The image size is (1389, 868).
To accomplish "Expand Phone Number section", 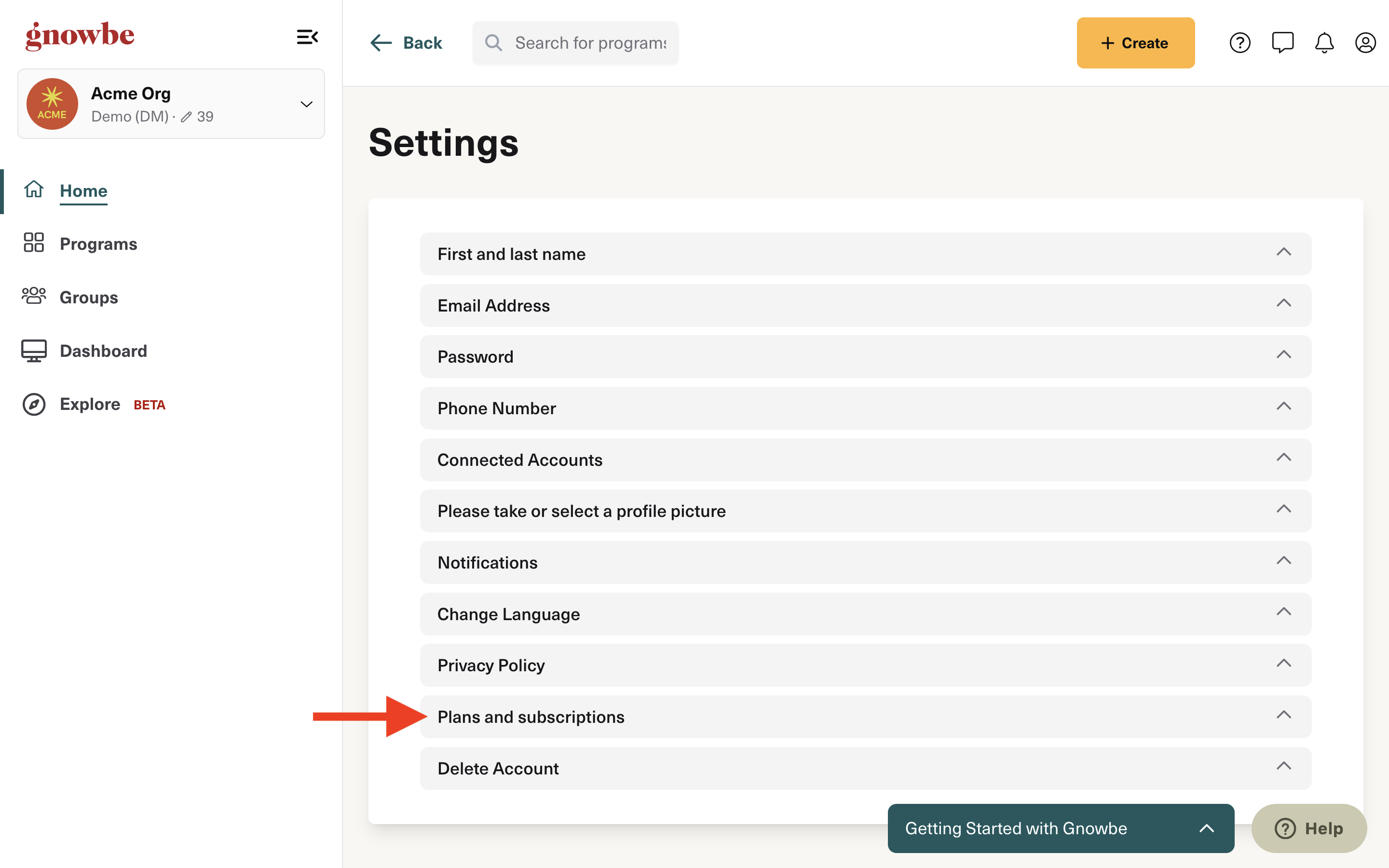I will pyautogui.click(x=866, y=408).
